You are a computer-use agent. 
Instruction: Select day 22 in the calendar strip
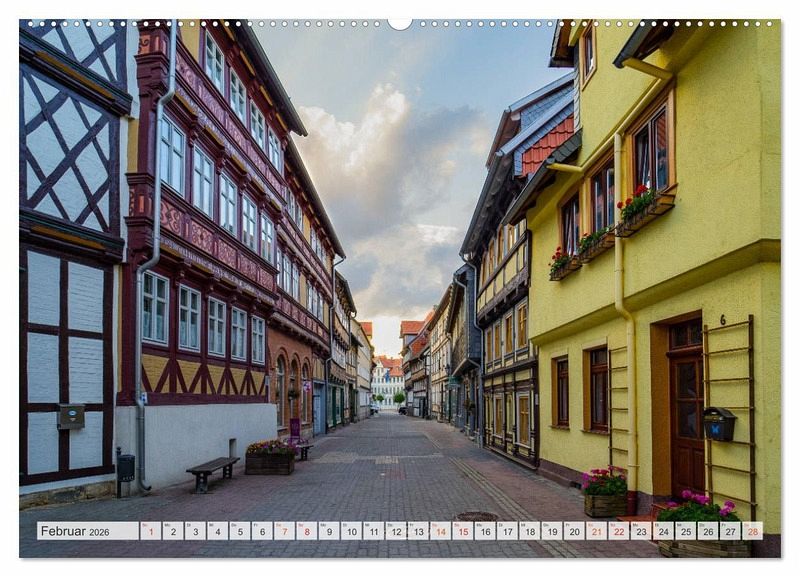click(619, 531)
